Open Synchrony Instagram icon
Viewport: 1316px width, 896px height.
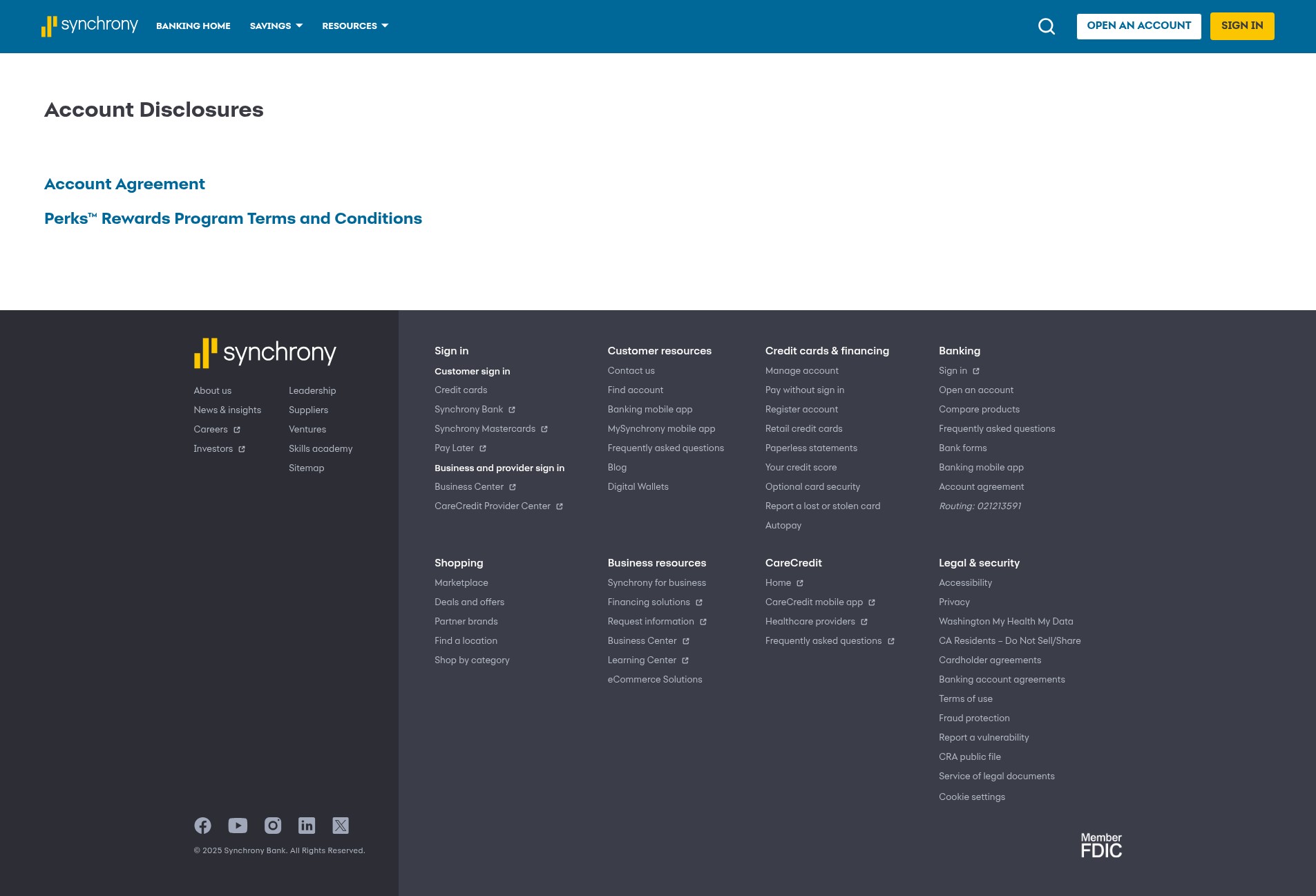click(273, 826)
